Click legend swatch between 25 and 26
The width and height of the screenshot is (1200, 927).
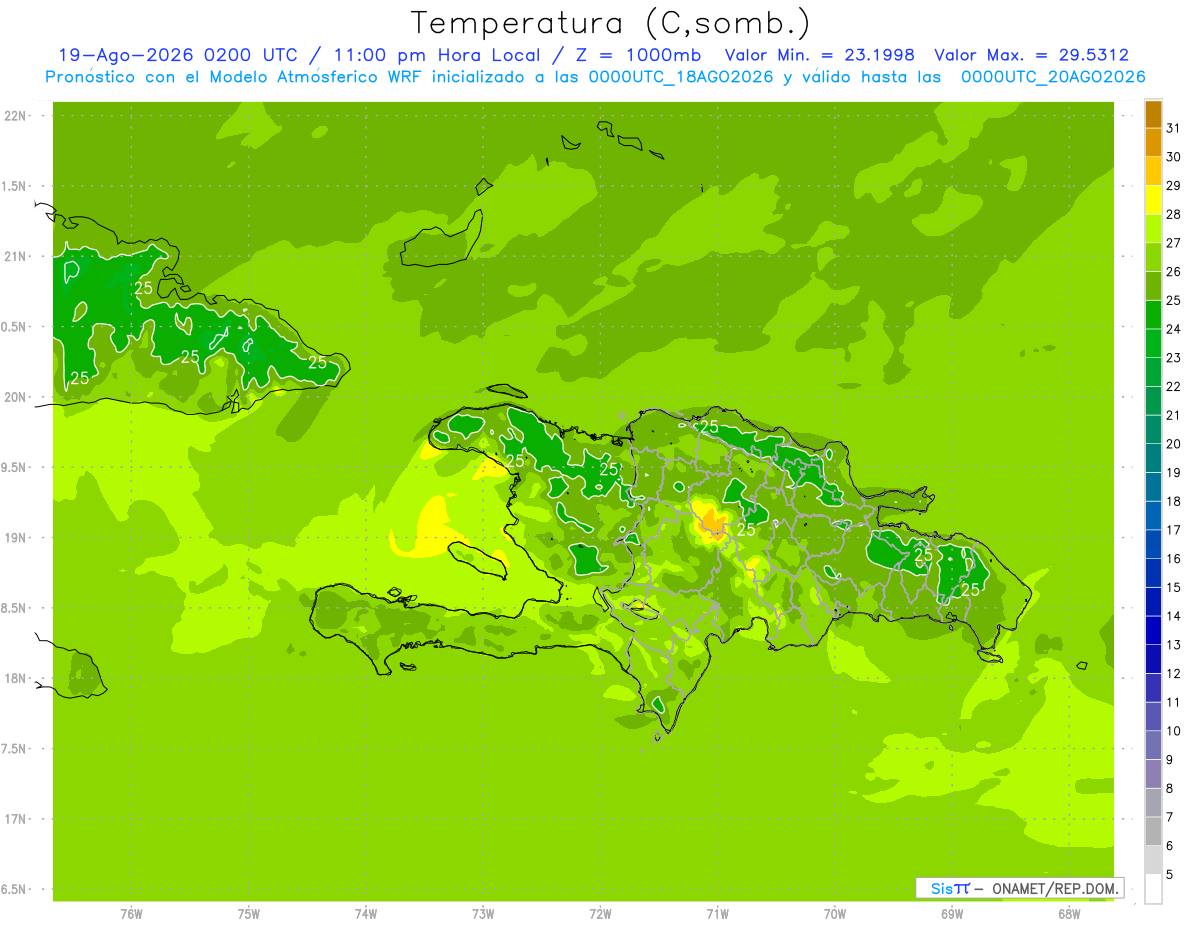click(1153, 286)
